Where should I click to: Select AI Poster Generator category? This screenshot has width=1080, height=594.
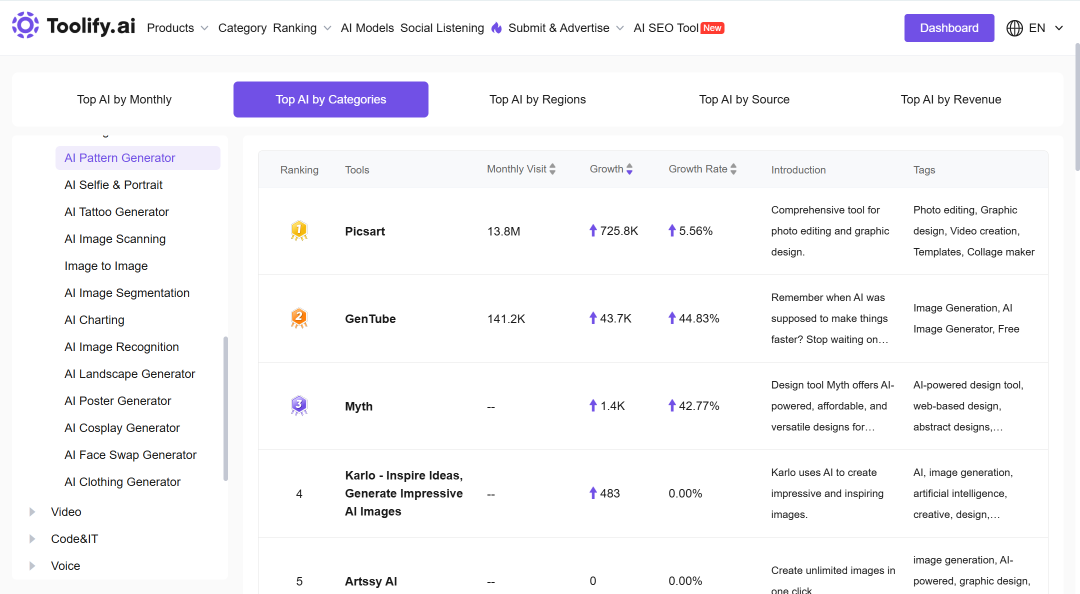tap(118, 400)
